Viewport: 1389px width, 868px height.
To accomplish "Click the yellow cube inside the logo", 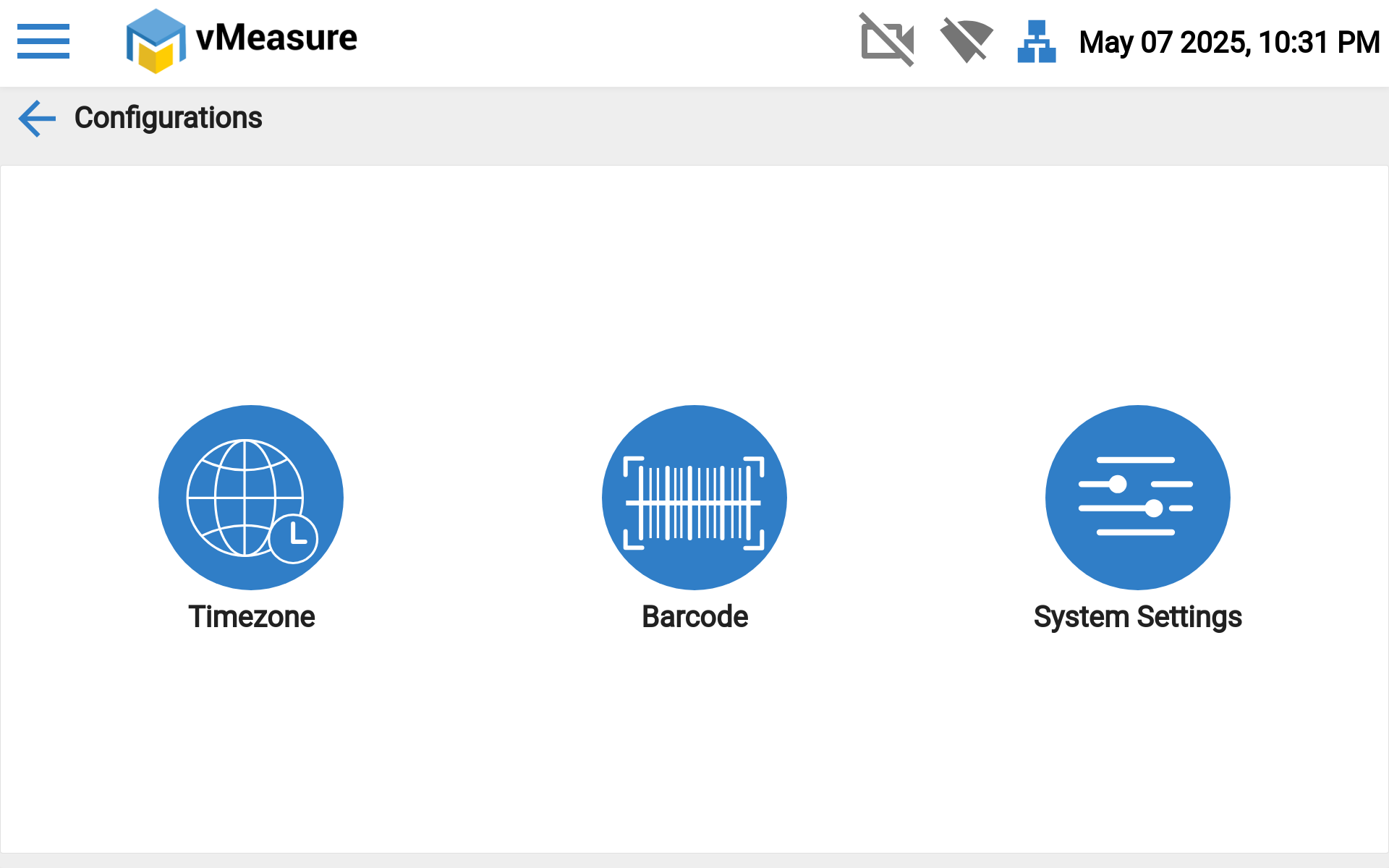I will (156, 58).
